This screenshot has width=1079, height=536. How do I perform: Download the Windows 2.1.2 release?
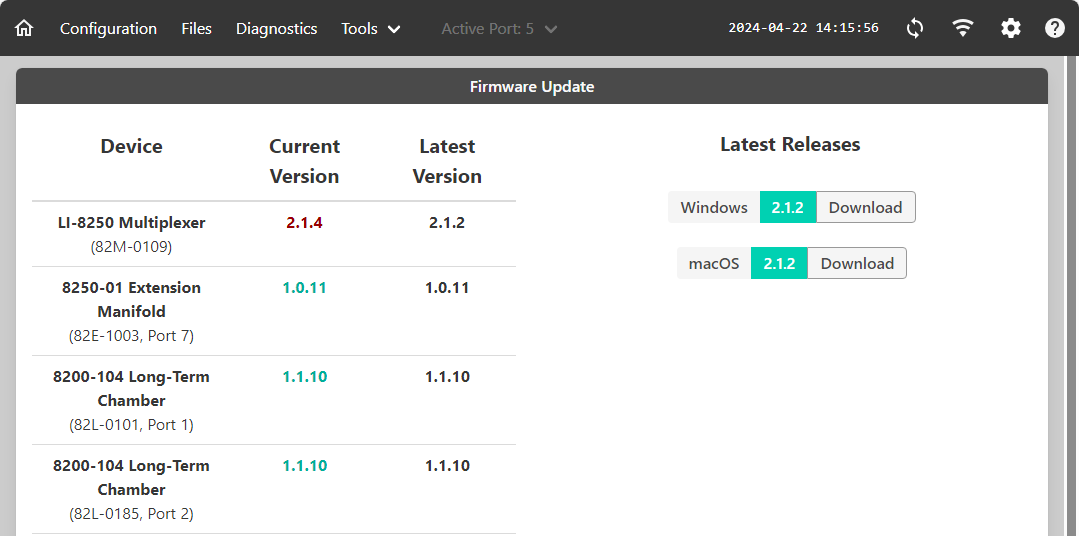[865, 208]
